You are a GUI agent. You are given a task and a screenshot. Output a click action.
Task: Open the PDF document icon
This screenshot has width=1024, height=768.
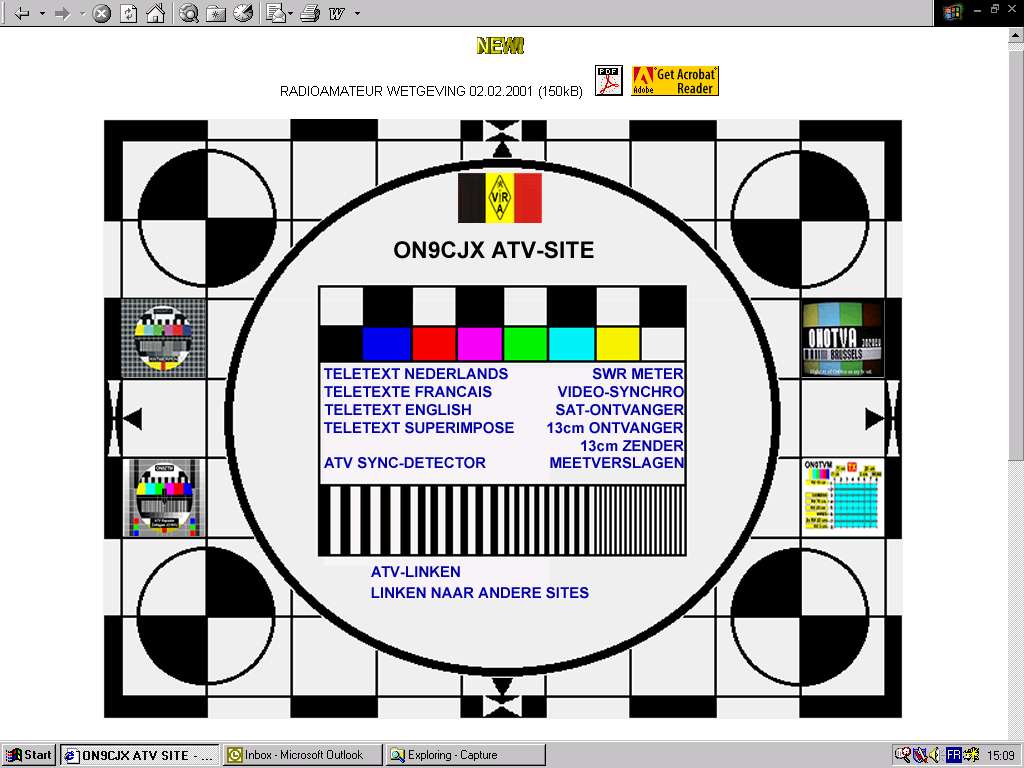coord(609,81)
